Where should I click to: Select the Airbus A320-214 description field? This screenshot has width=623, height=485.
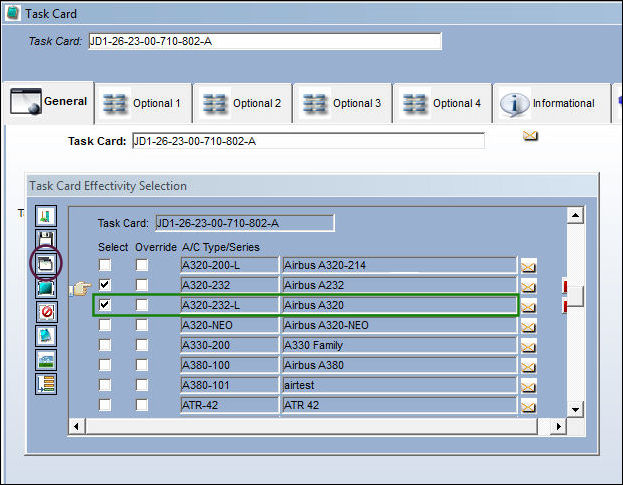click(399, 265)
